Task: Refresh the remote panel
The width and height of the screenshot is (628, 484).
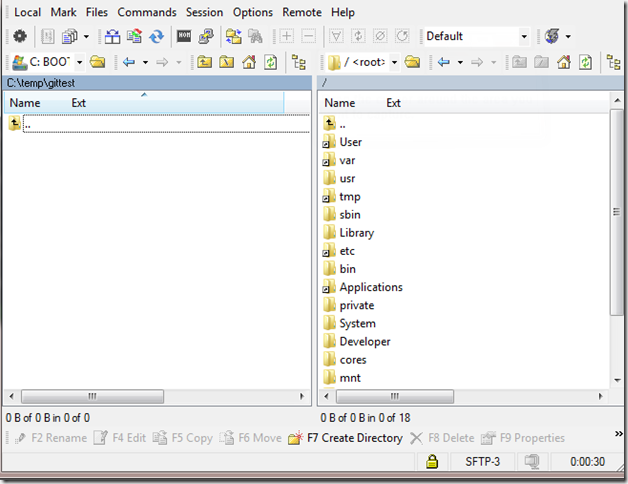Action: tap(586, 62)
